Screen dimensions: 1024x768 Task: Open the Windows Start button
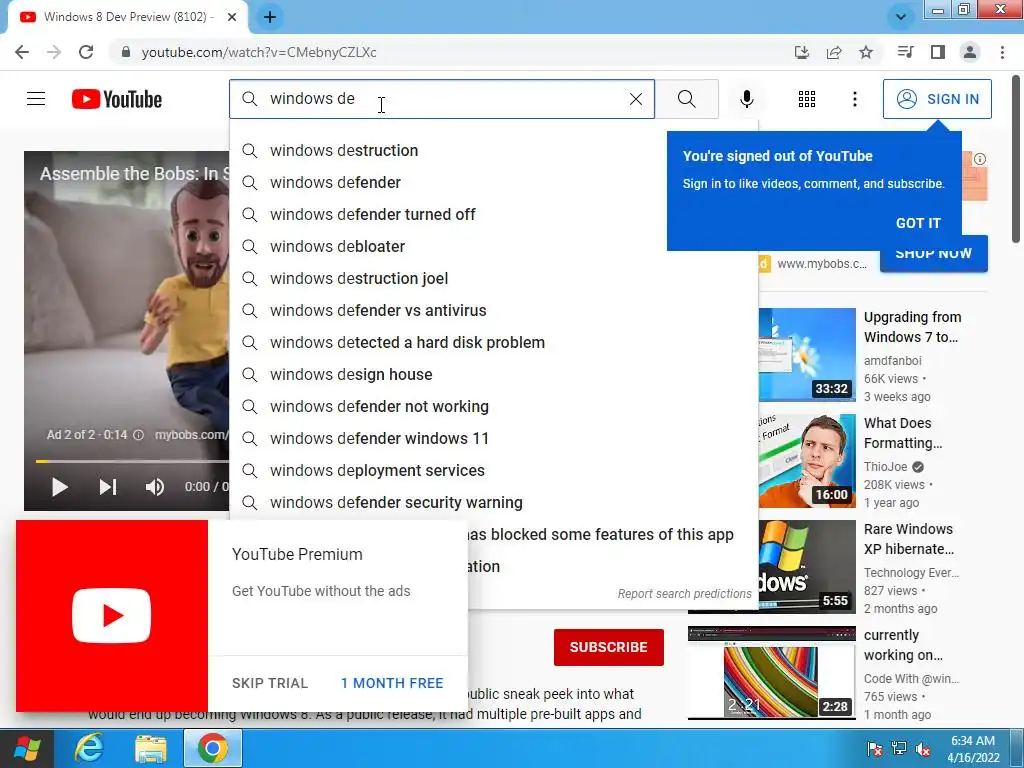26,748
